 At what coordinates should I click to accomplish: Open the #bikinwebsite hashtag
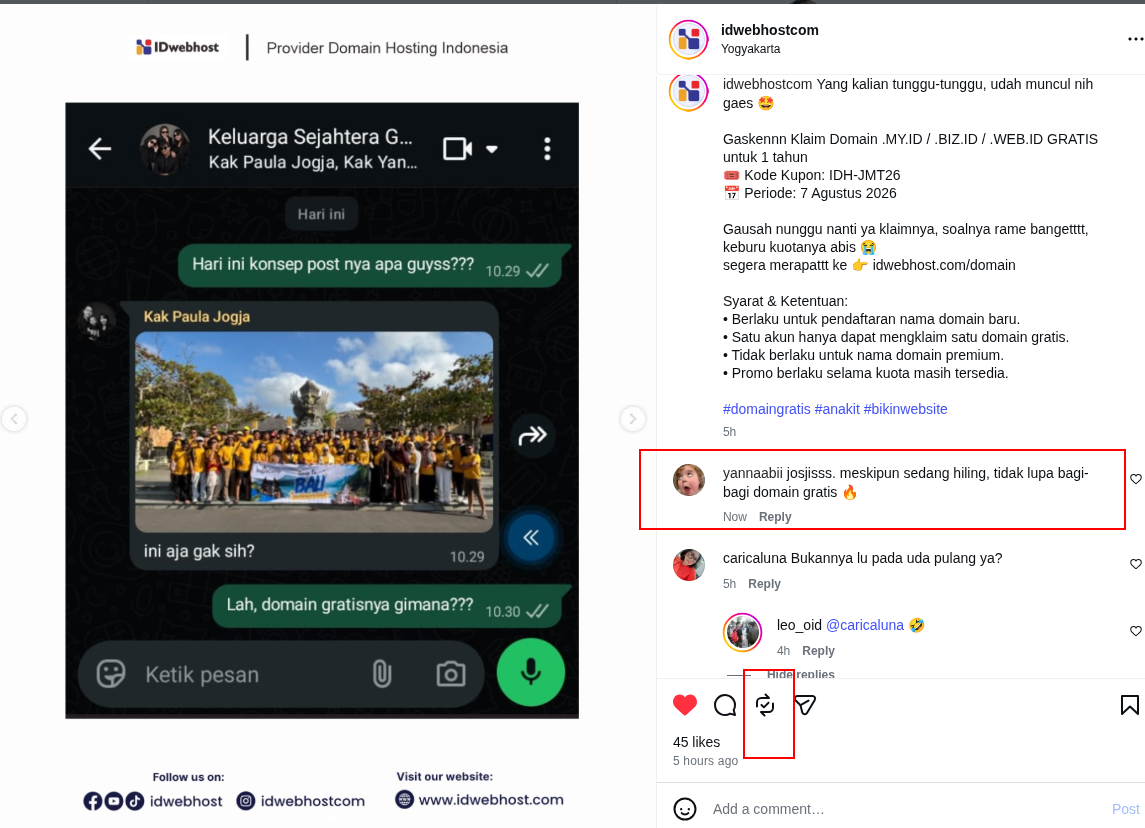point(905,409)
